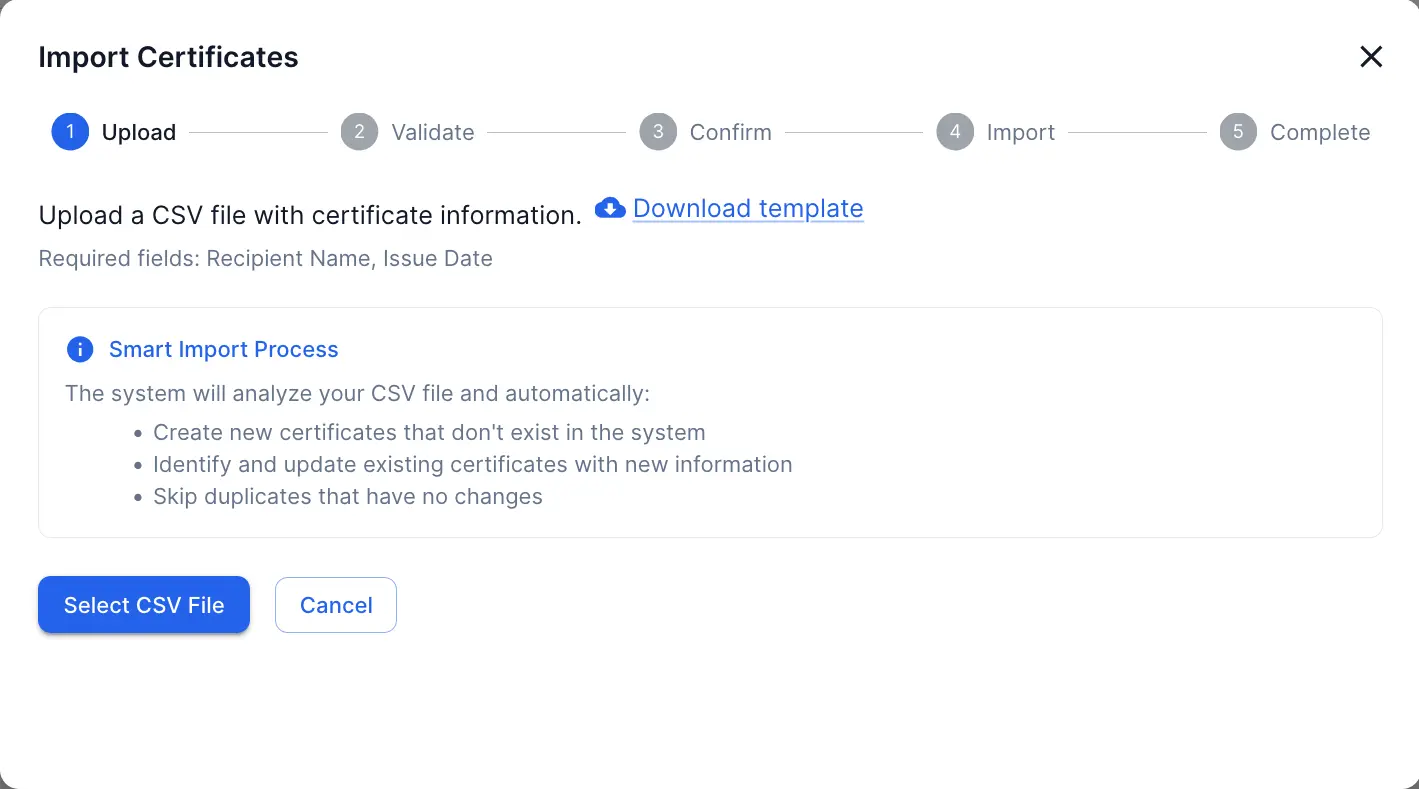This screenshot has width=1419, height=789.
Task: Click the step 2 Validate circle
Action: [x=359, y=132]
